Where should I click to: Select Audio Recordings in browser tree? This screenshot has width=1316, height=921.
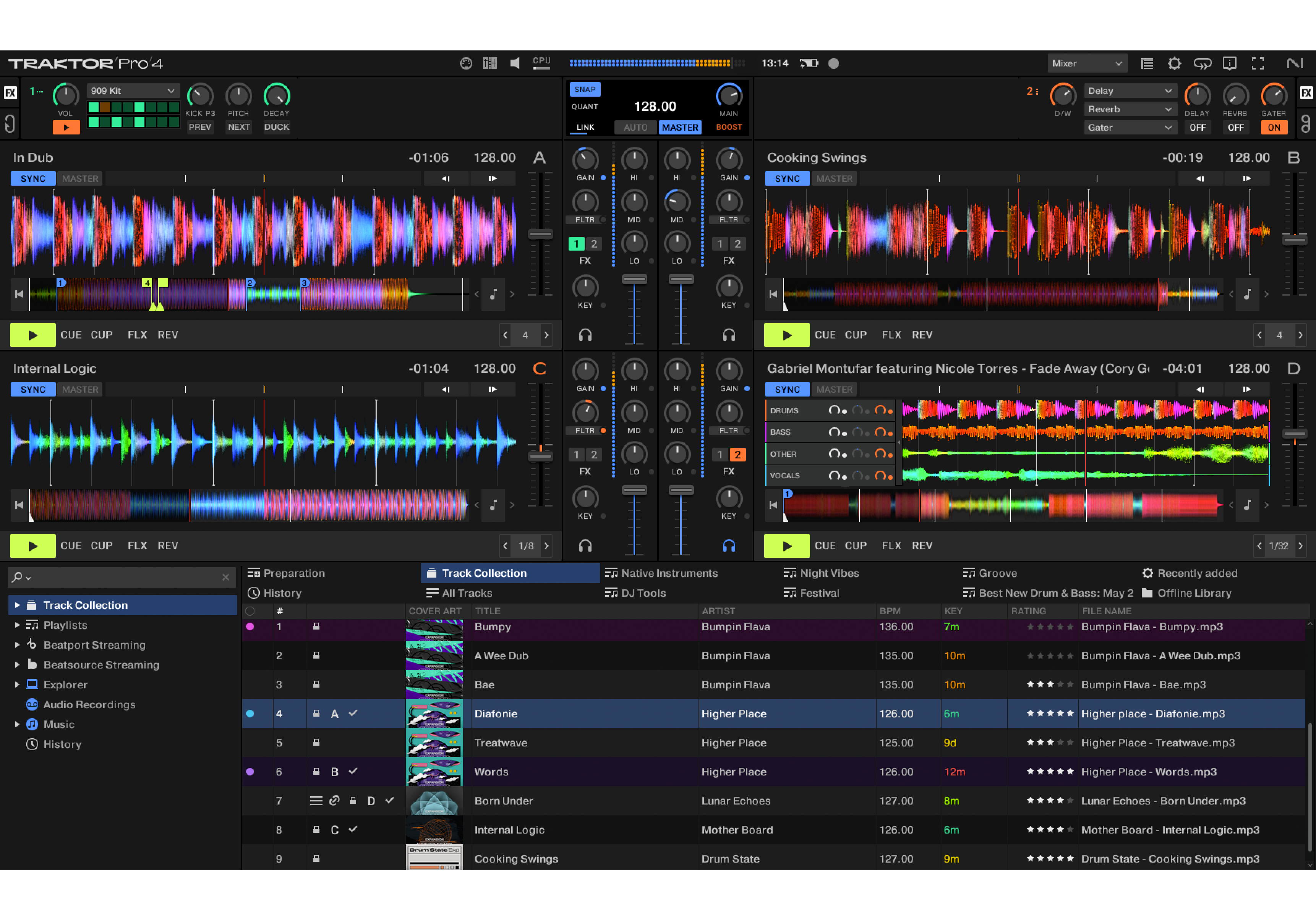tap(89, 704)
